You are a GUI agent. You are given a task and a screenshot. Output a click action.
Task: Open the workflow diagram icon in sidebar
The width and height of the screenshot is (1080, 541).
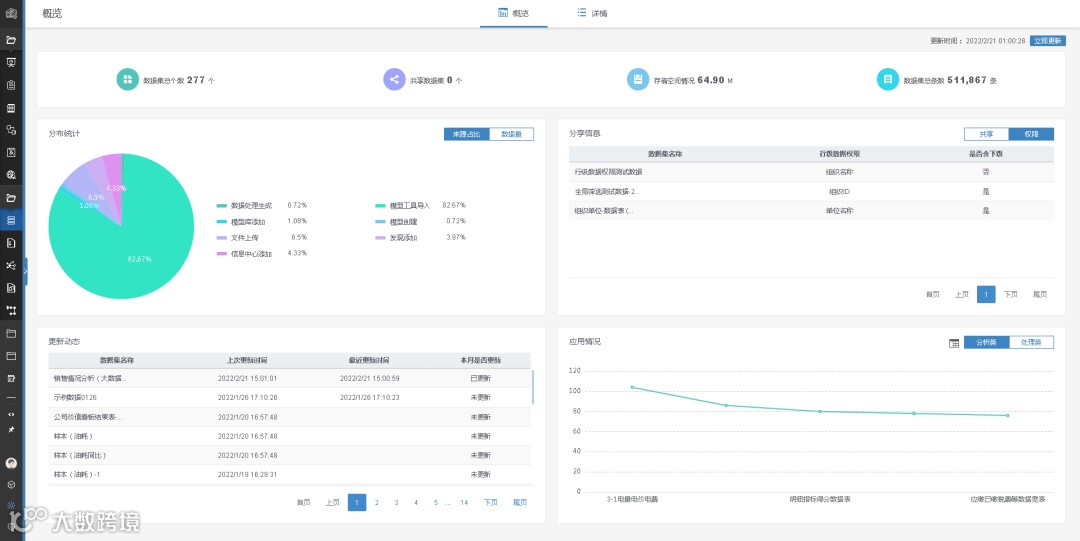(11, 310)
